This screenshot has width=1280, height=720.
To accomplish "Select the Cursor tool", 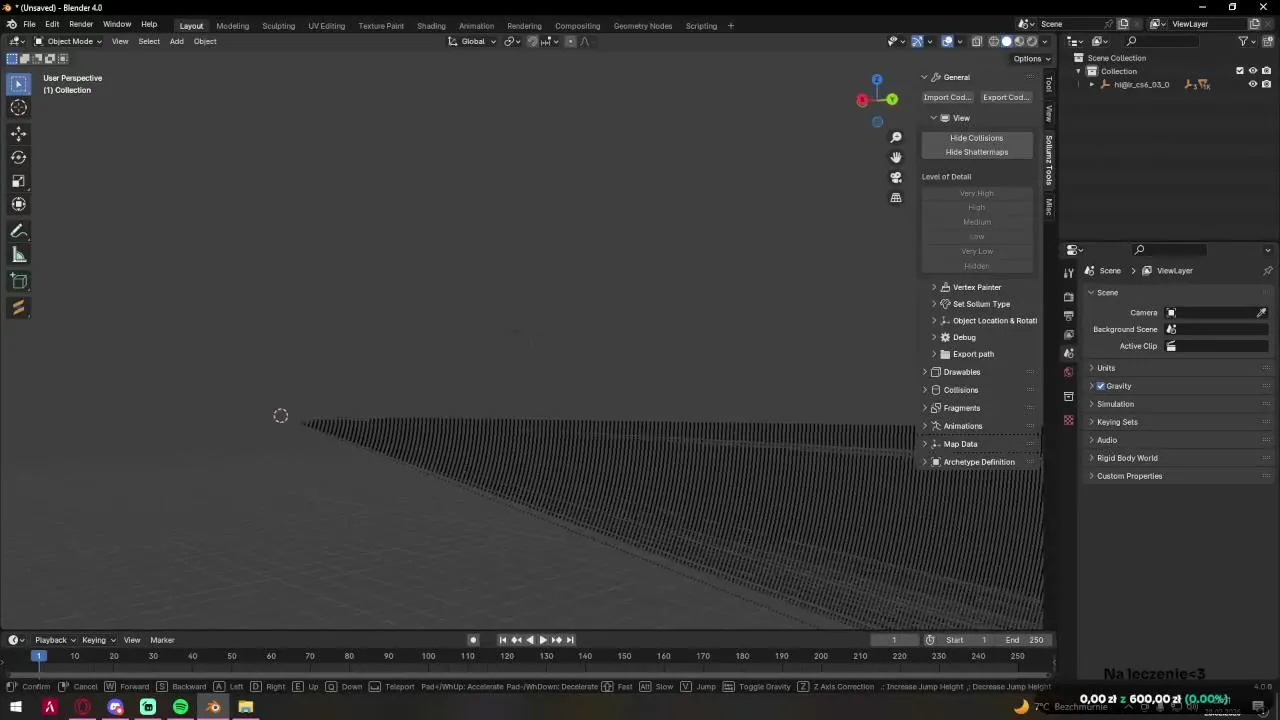I will coord(18,108).
